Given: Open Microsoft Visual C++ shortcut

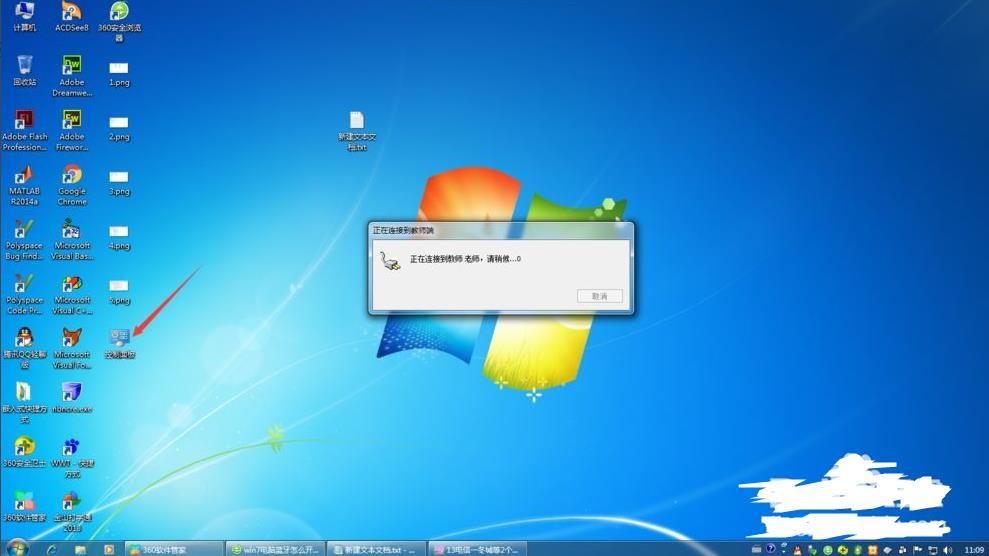Looking at the screenshot, I should (x=72, y=294).
